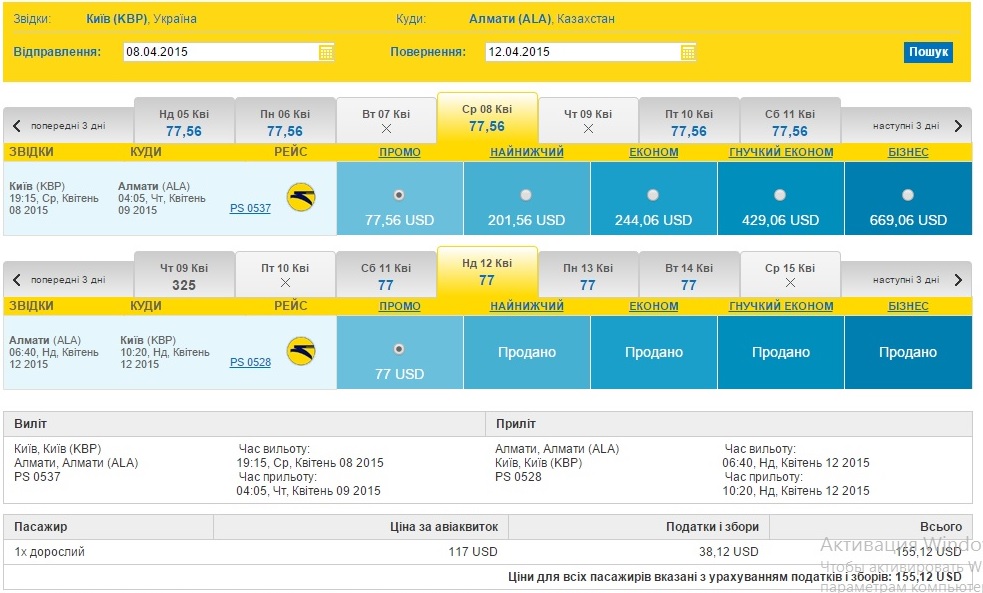The height and width of the screenshot is (593, 983).
Task: Click airline logo next to PS 0537
Action: coord(300,198)
